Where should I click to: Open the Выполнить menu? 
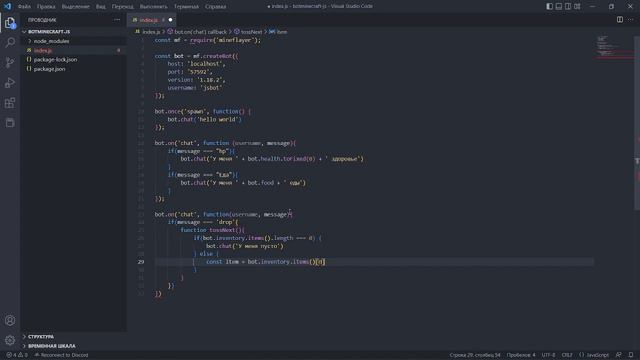153,7
